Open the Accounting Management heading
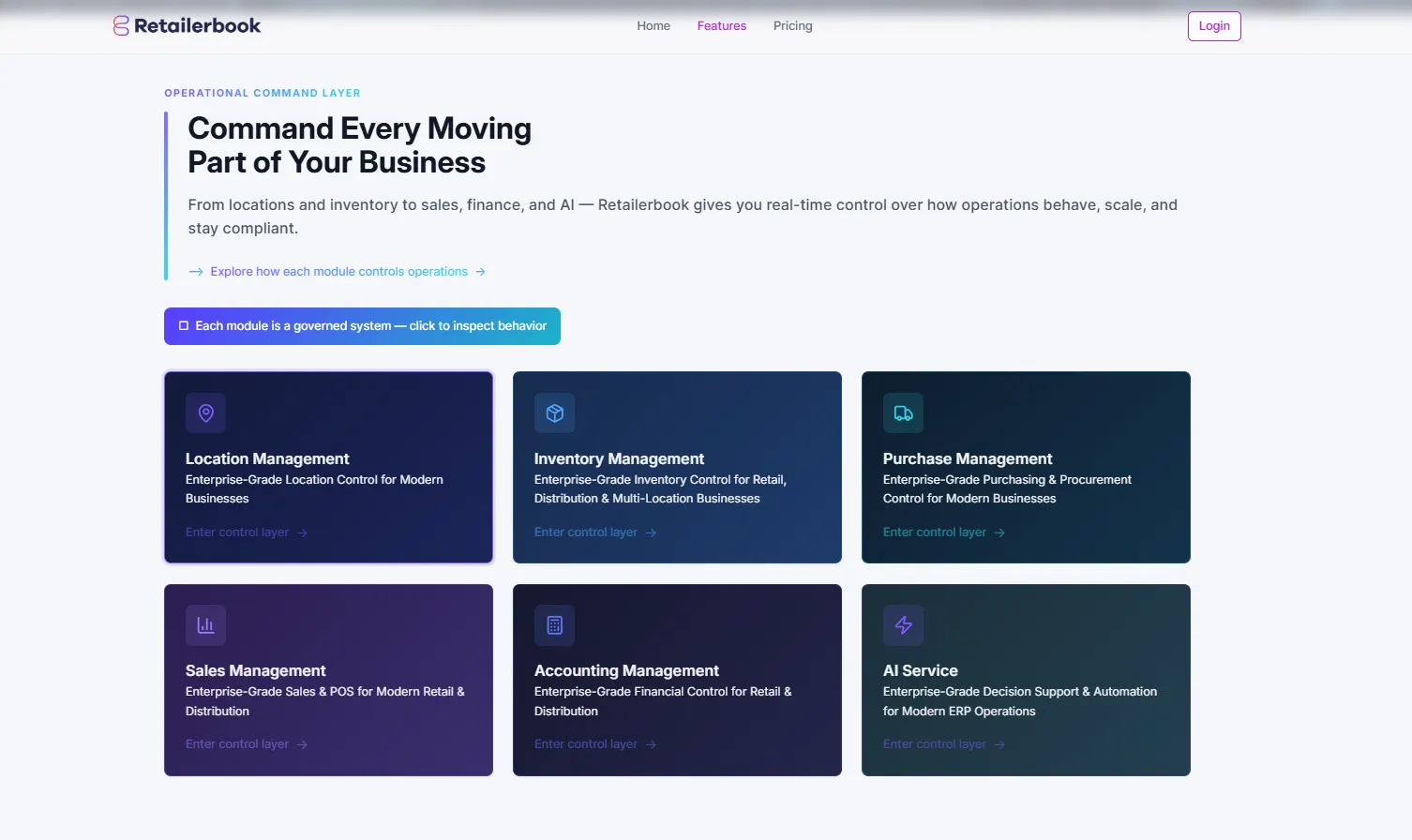Viewport: 1412px width, 840px height. coord(626,670)
